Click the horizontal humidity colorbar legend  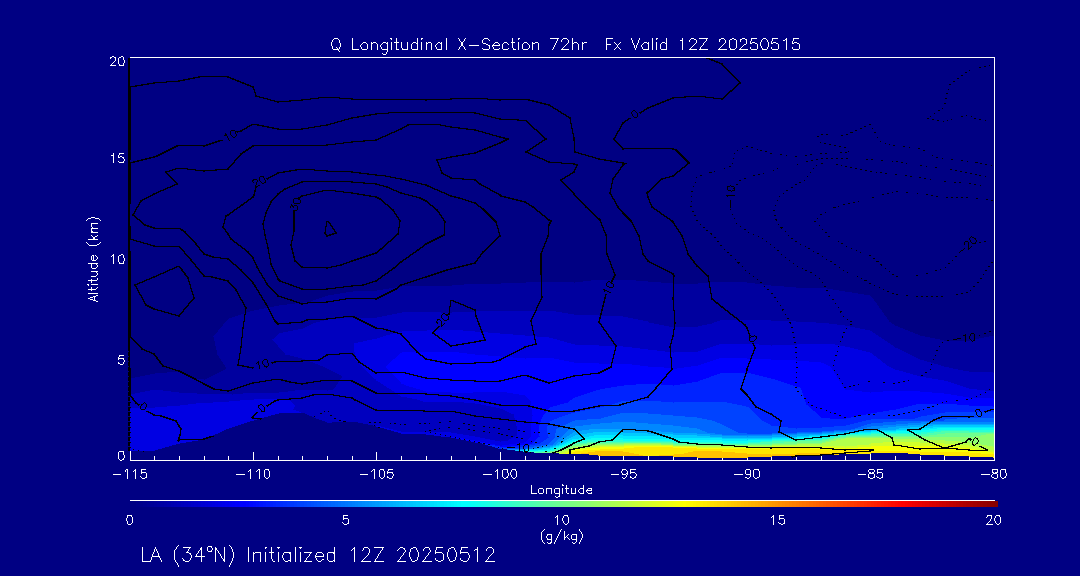563,504
